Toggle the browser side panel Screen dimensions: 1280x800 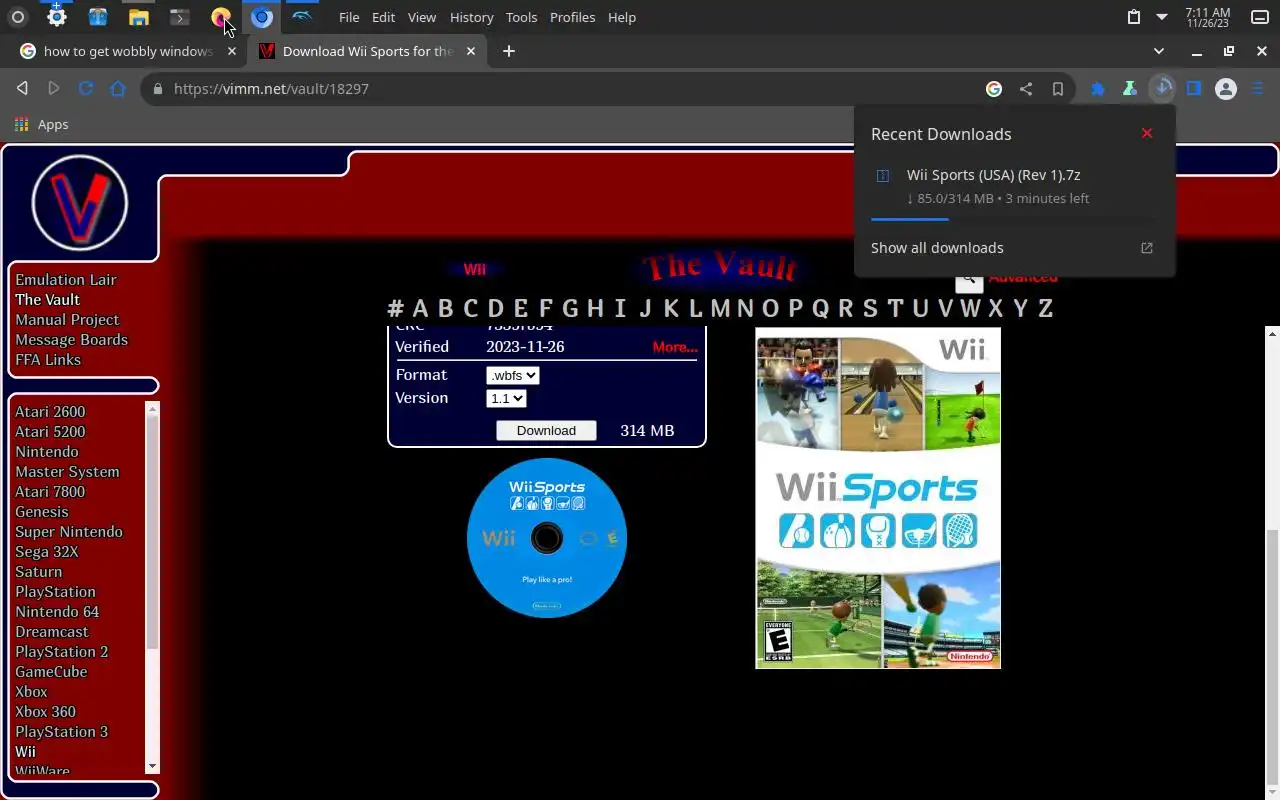click(x=1194, y=89)
